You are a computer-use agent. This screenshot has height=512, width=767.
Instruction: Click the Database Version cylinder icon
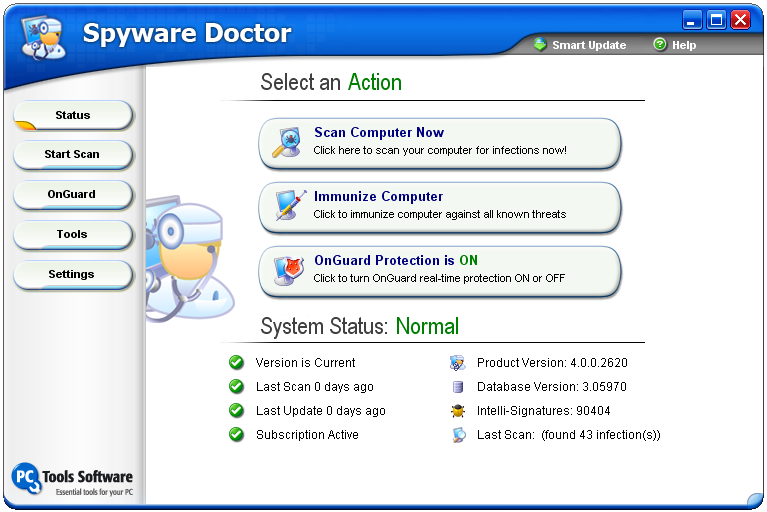point(458,387)
